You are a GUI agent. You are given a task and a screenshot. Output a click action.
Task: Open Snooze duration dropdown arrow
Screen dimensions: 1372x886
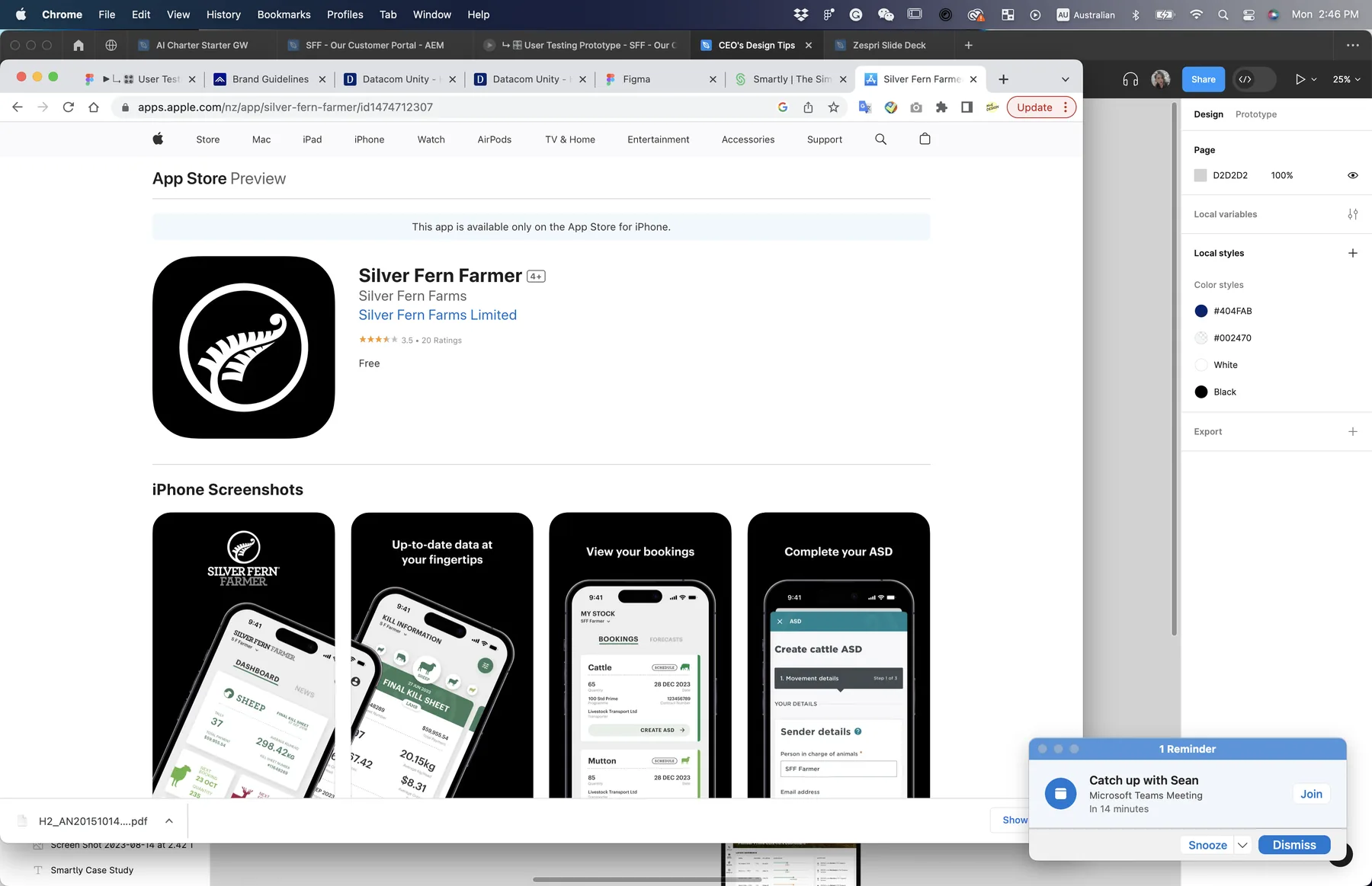coord(1242,845)
